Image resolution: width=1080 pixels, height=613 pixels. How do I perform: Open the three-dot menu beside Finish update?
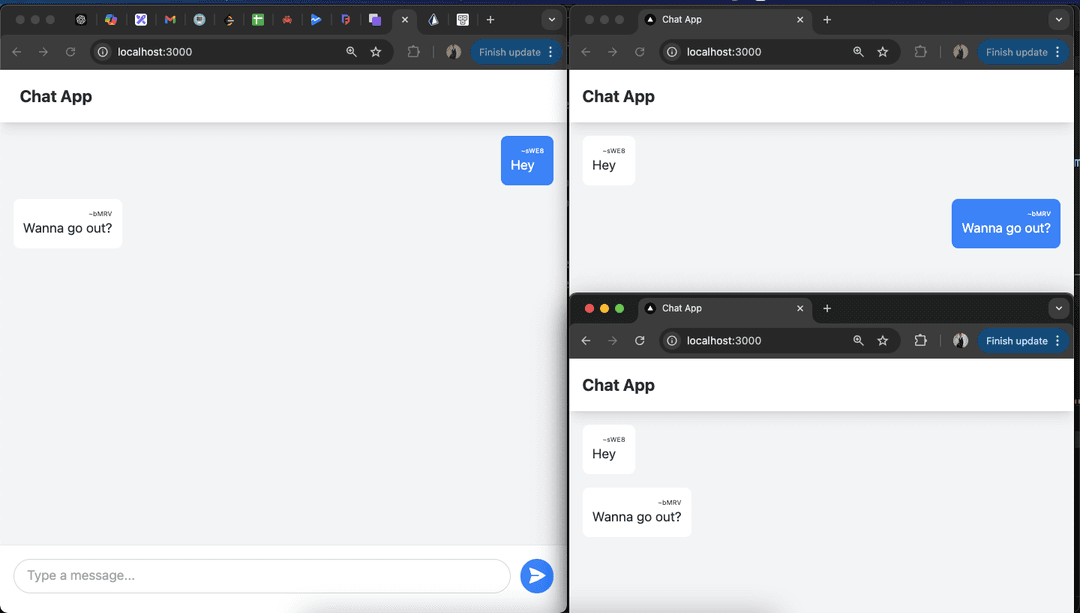pyautogui.click(x=550, y=51)
